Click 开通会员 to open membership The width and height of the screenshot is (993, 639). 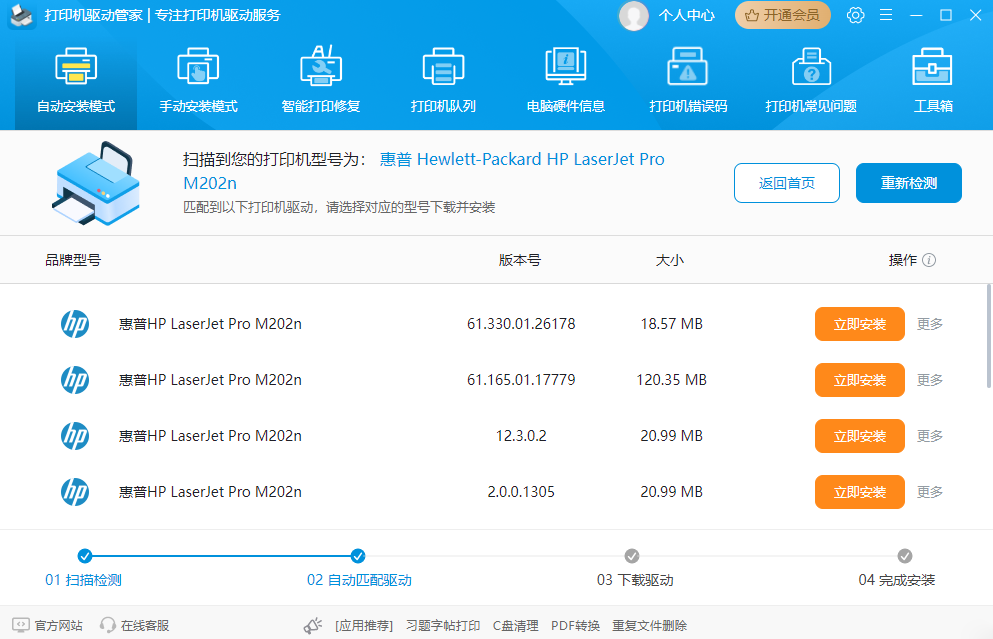[783, 15]
